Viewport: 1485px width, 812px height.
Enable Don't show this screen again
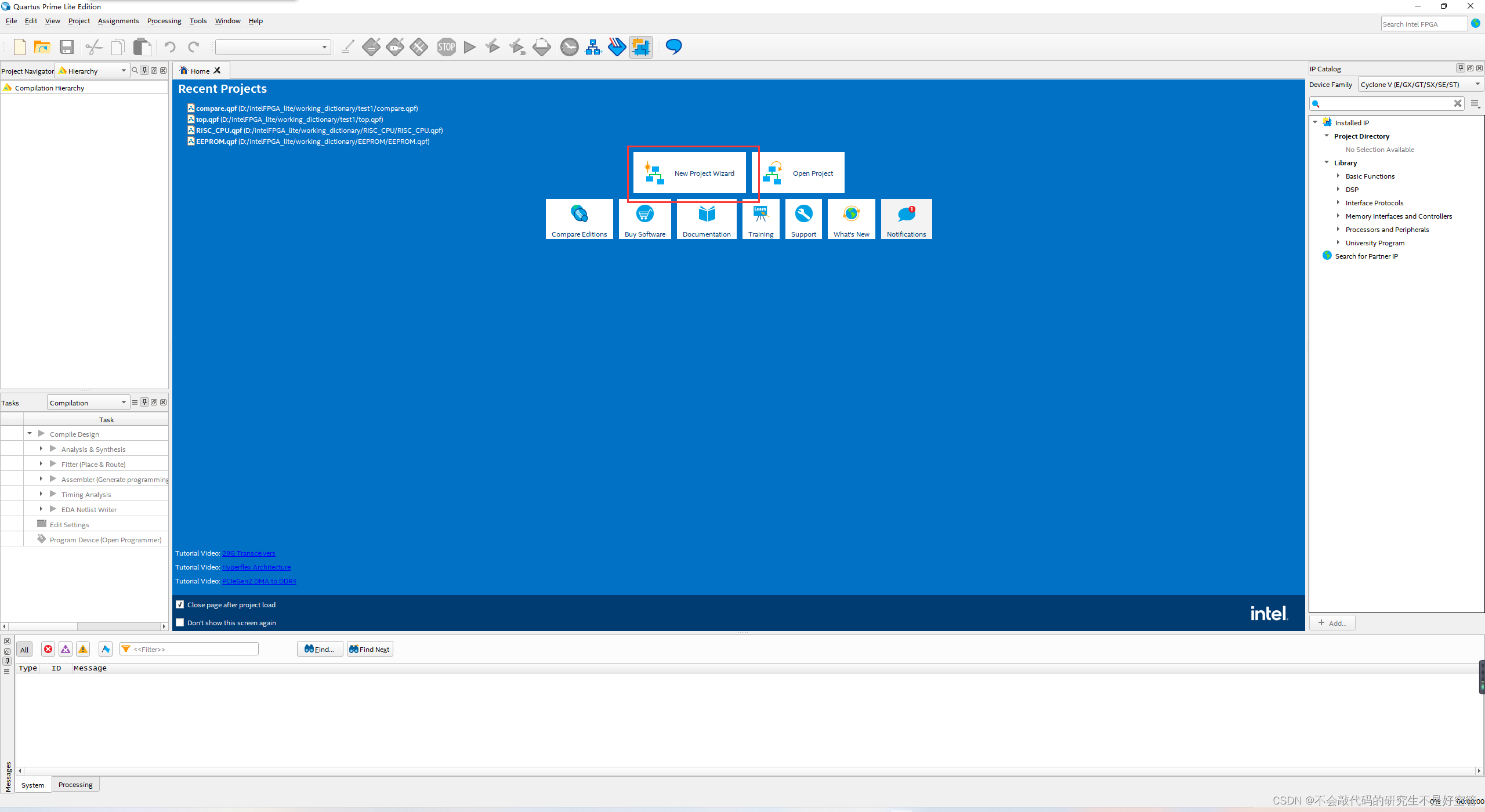[180, 622]
